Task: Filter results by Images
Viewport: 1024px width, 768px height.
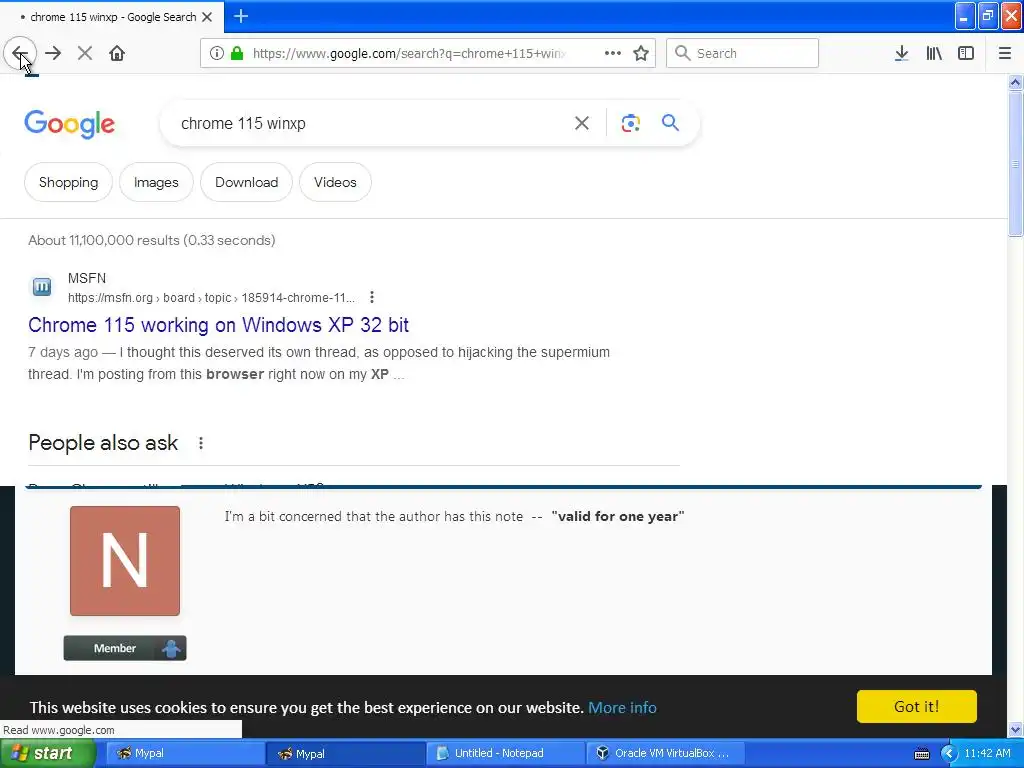Action: (156, 182)
